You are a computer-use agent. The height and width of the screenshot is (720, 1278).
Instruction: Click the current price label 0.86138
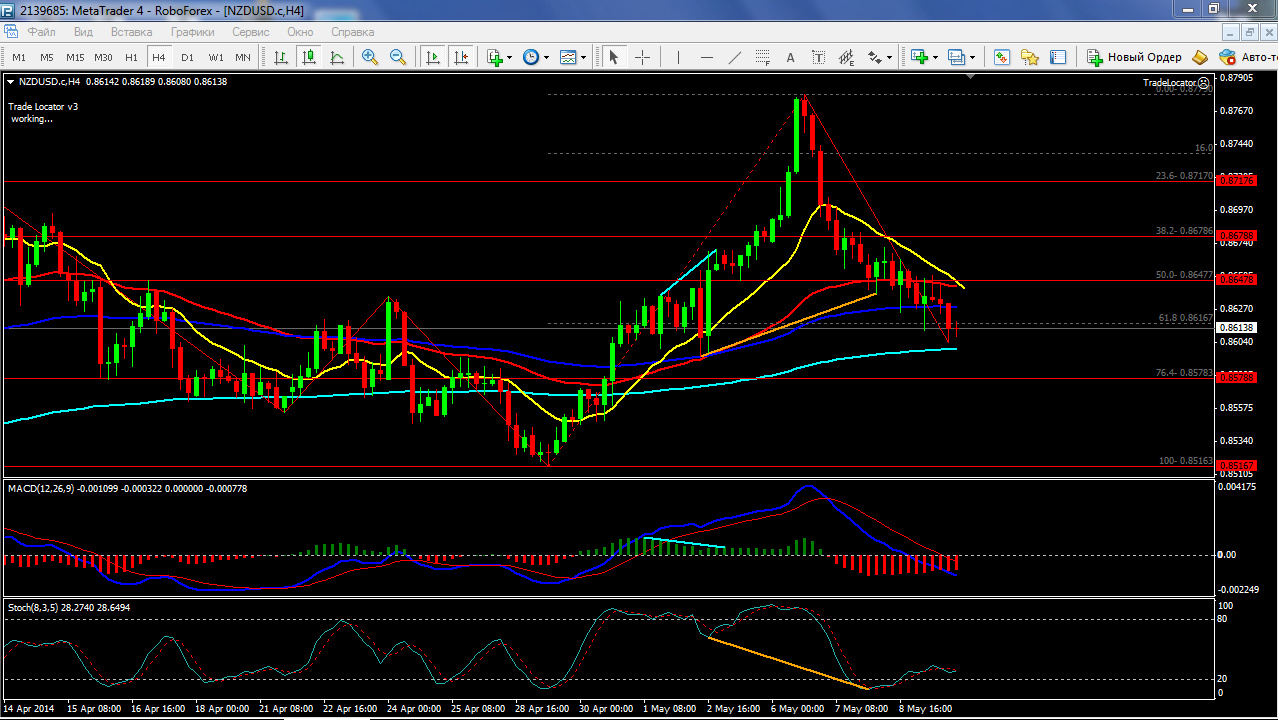click(1237, 328)
